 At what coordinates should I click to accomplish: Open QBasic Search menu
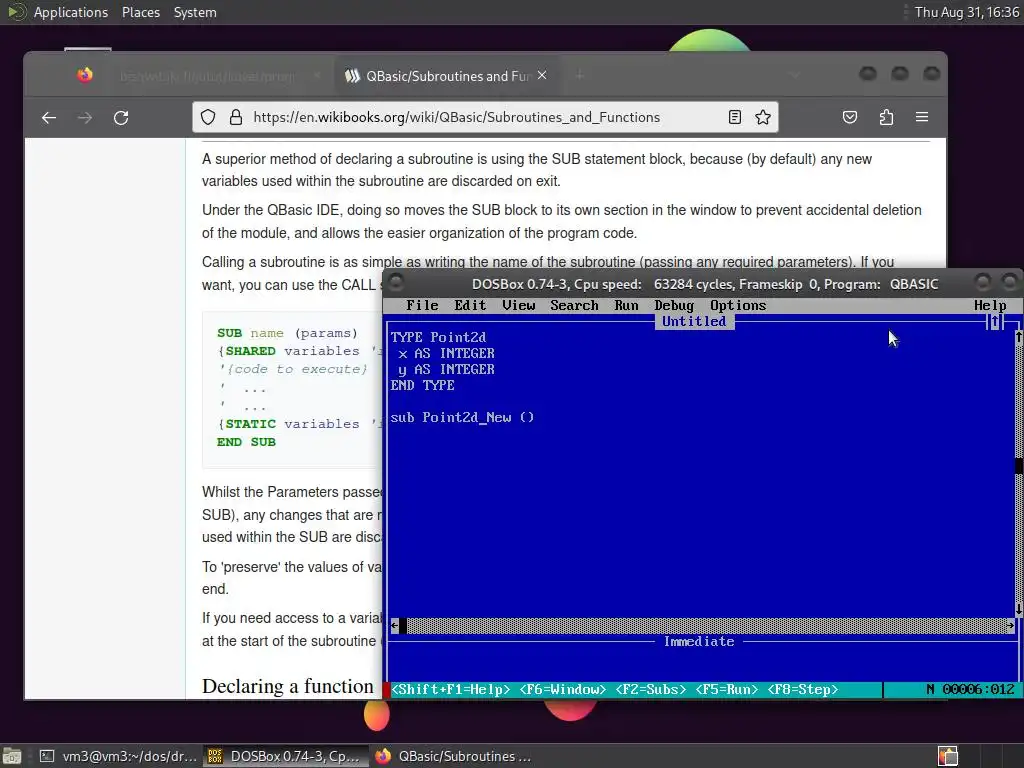coord(574,306)
